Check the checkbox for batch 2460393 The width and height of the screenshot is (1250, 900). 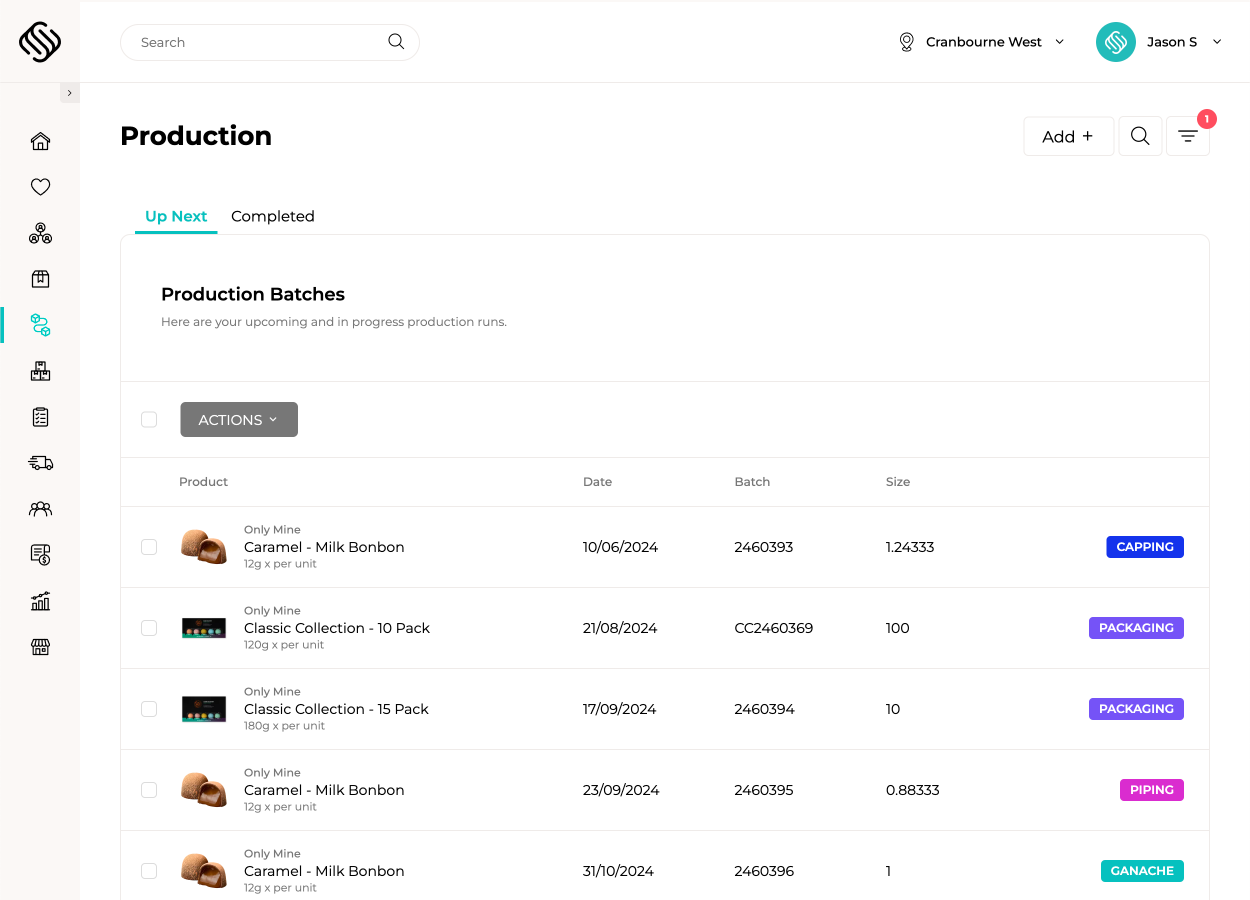[149, 547]
